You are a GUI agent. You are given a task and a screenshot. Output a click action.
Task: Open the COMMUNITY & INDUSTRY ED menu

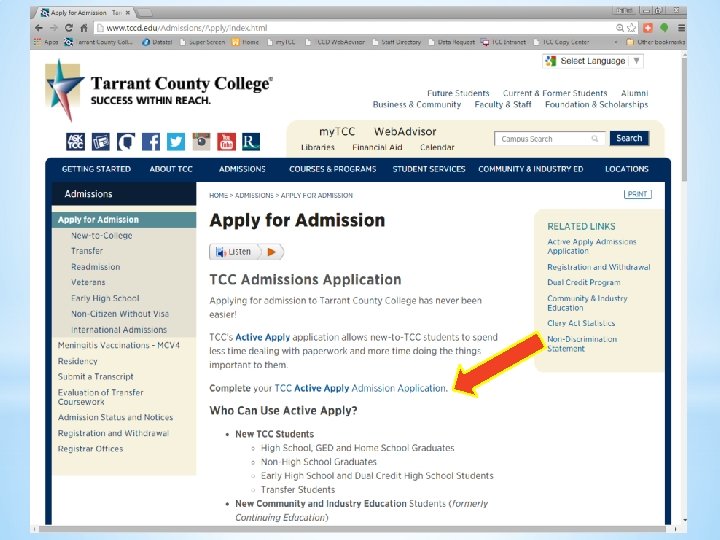click(x=531, y=169)
